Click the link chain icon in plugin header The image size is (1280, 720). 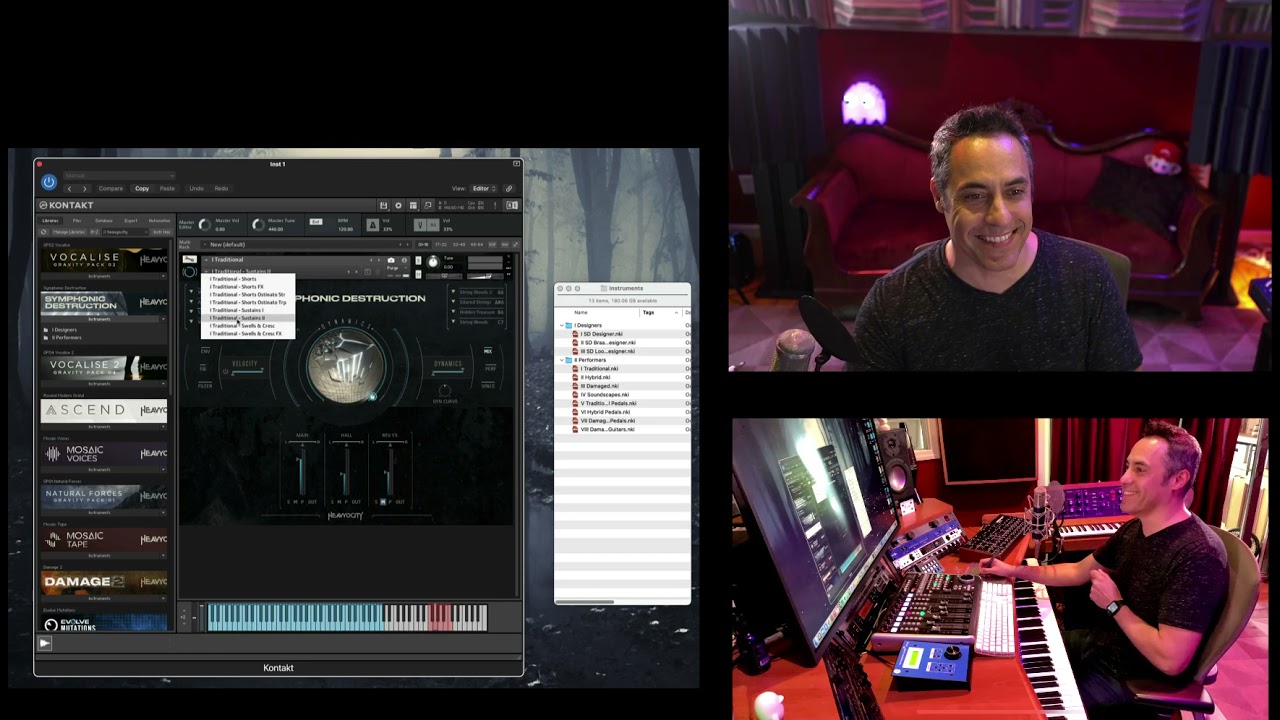click(x=509, y=188)
